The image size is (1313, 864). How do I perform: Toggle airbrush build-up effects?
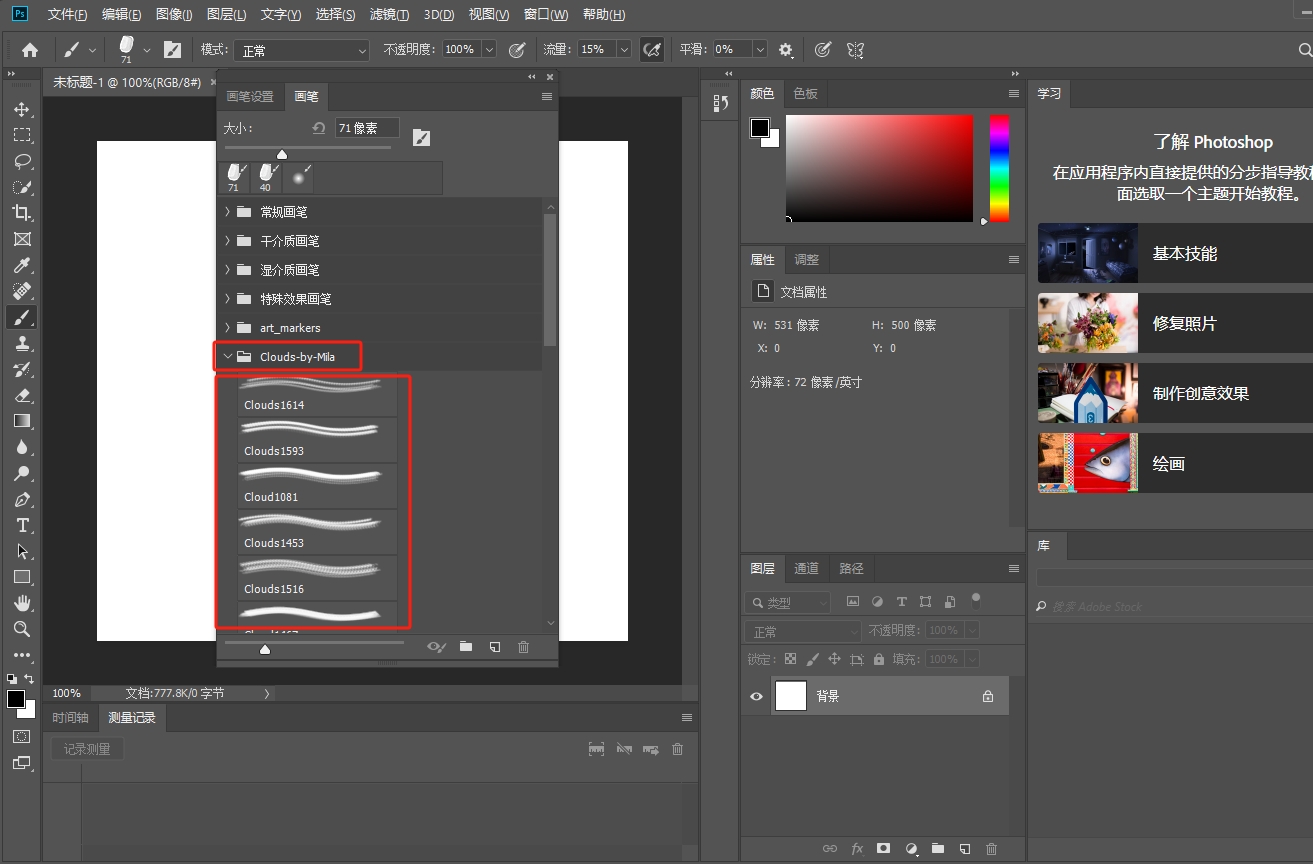(652, 49)
